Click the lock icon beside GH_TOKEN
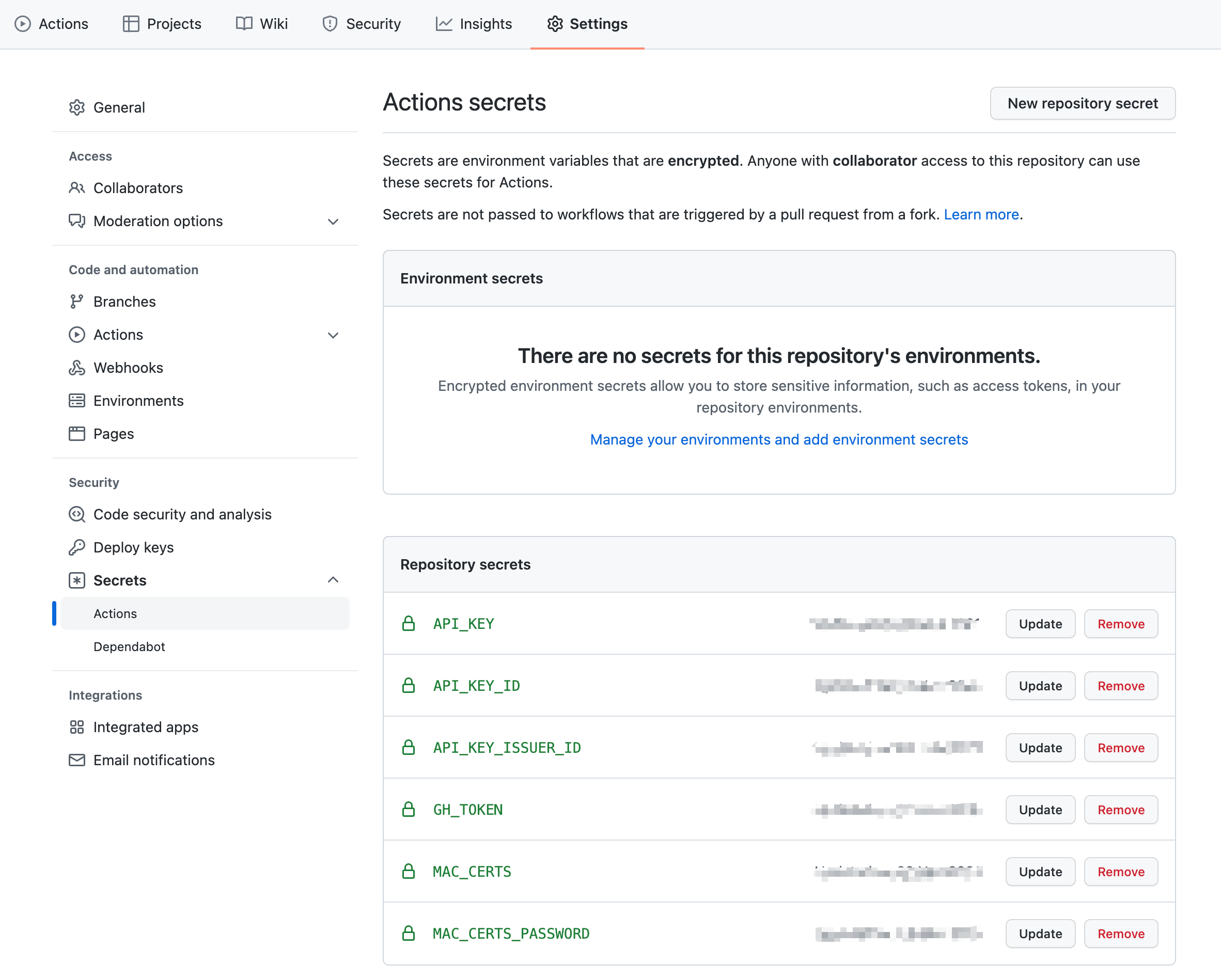This screenshot has height=980, width=1221. (409, 810)
